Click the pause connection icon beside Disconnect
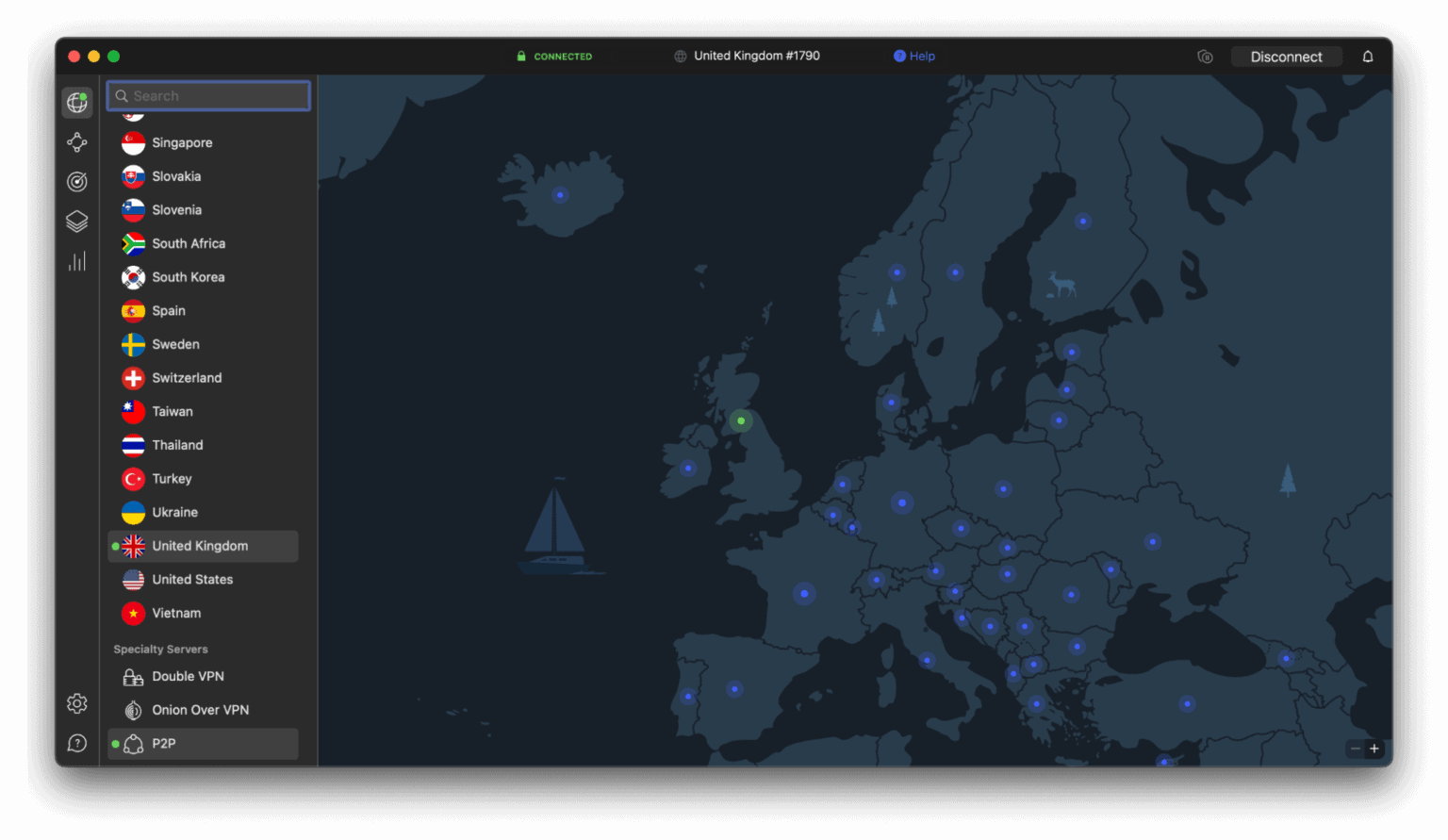1448x840 pixels. coord(1205,57)
